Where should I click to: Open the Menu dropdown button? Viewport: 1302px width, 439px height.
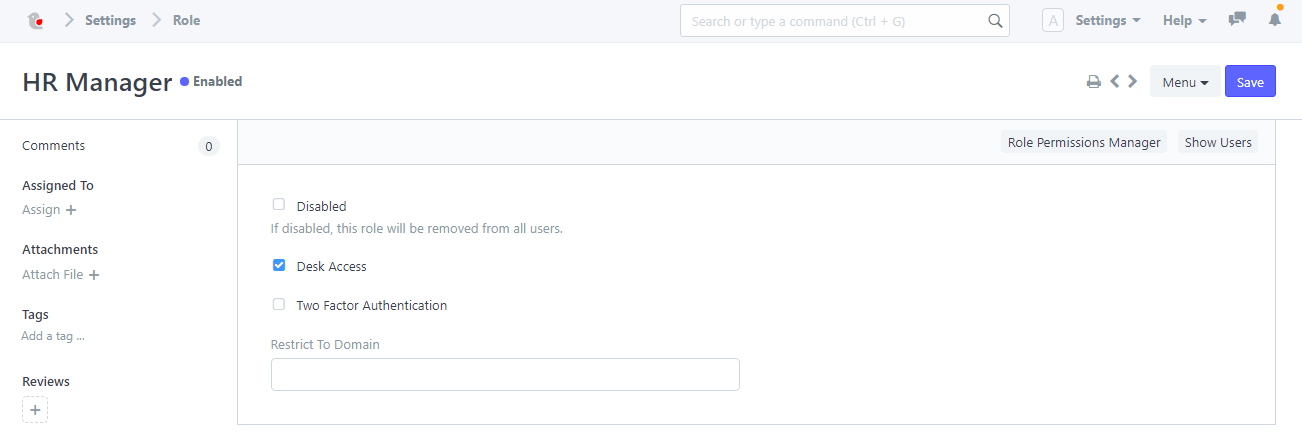coord(1185,82)
